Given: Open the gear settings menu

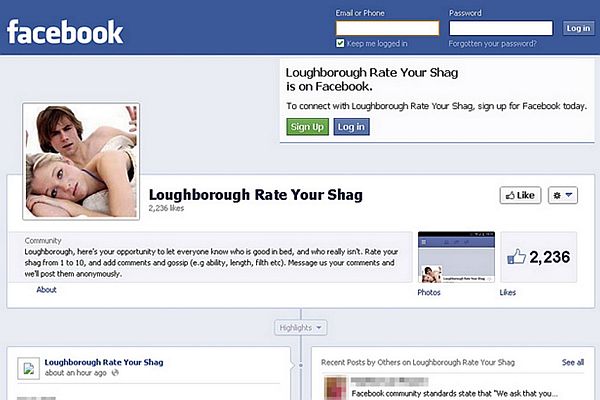Looking at the screenshot, I should (562, 195).
